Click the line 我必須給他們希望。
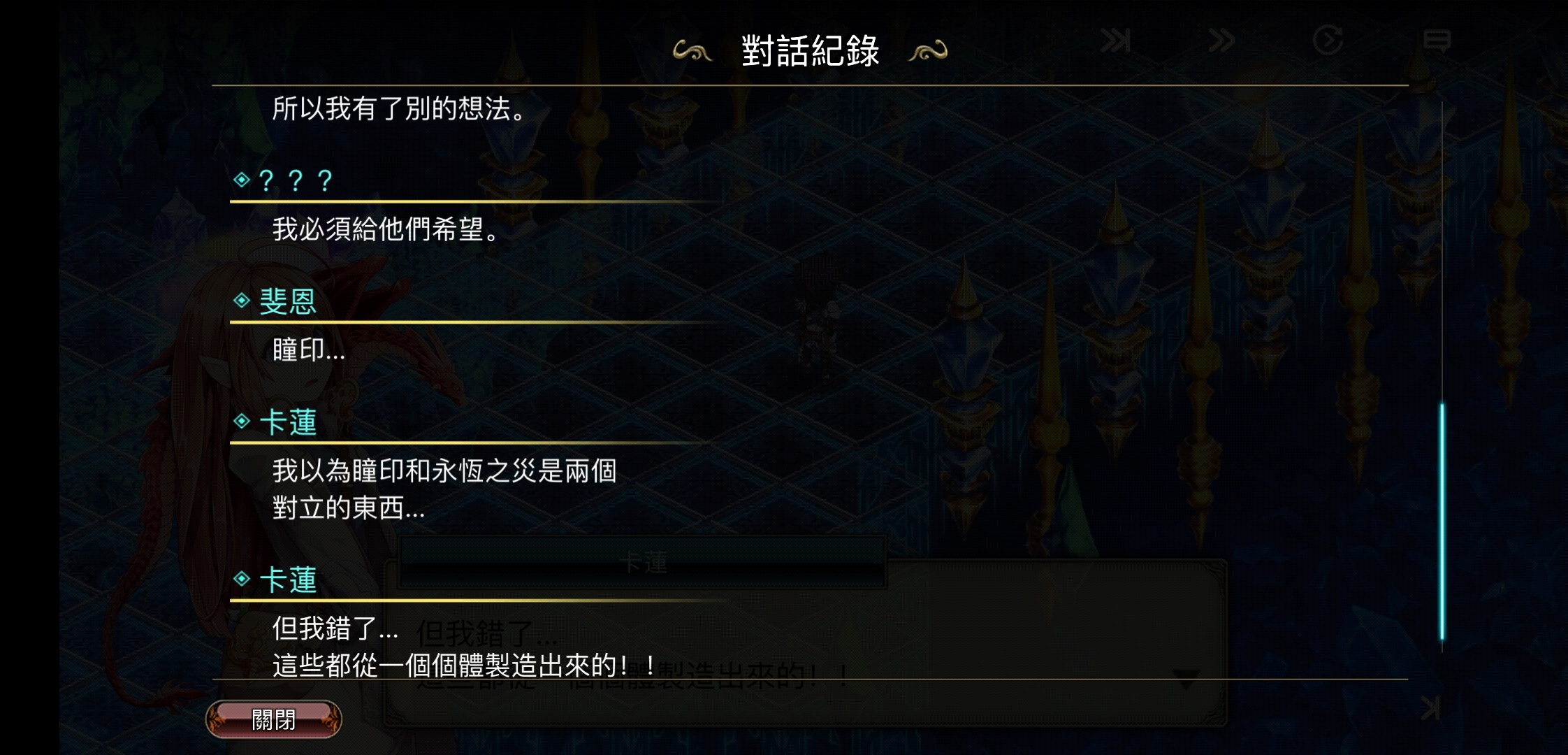This screenshot has width=1568, height=755. [386, 229]
